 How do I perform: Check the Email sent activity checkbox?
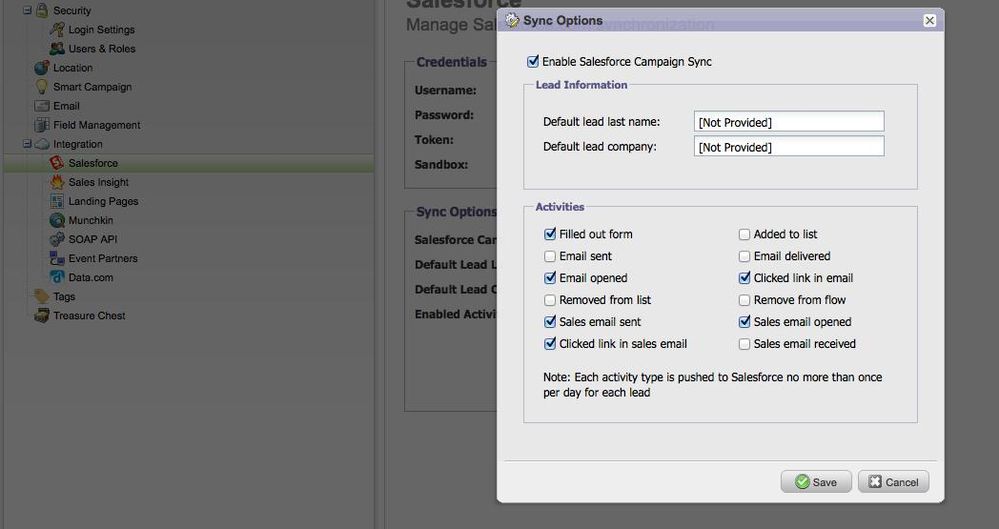pos(550,256)
